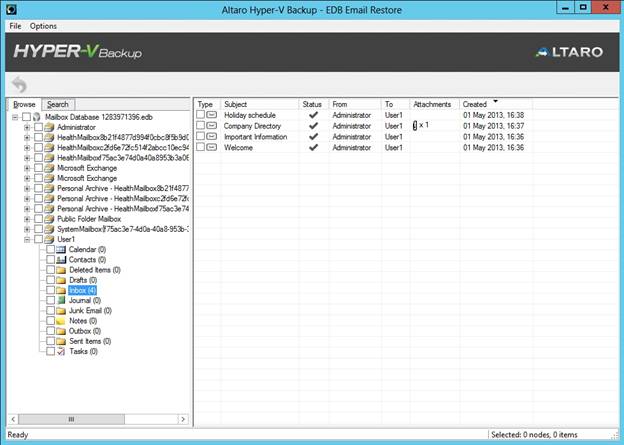Collapse the Mailbox Database root node

[x=15, y=117]
